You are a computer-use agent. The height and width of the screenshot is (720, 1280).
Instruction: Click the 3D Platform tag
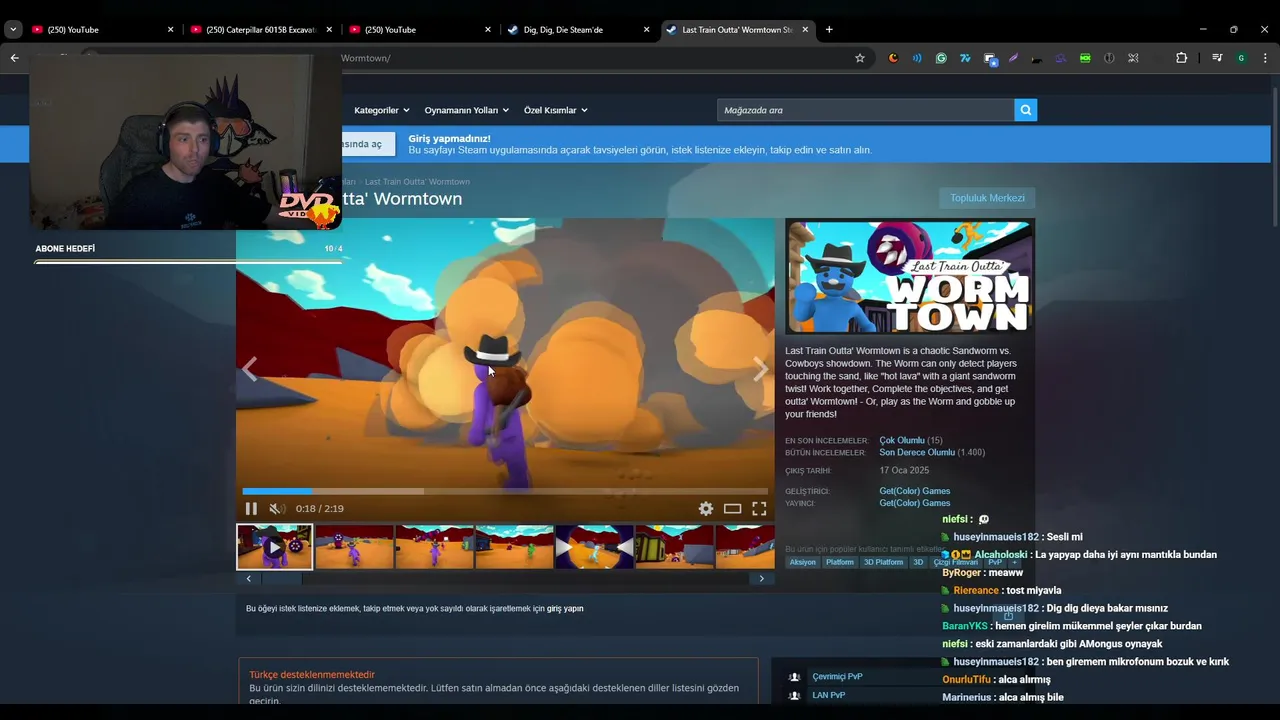(883, 562)
